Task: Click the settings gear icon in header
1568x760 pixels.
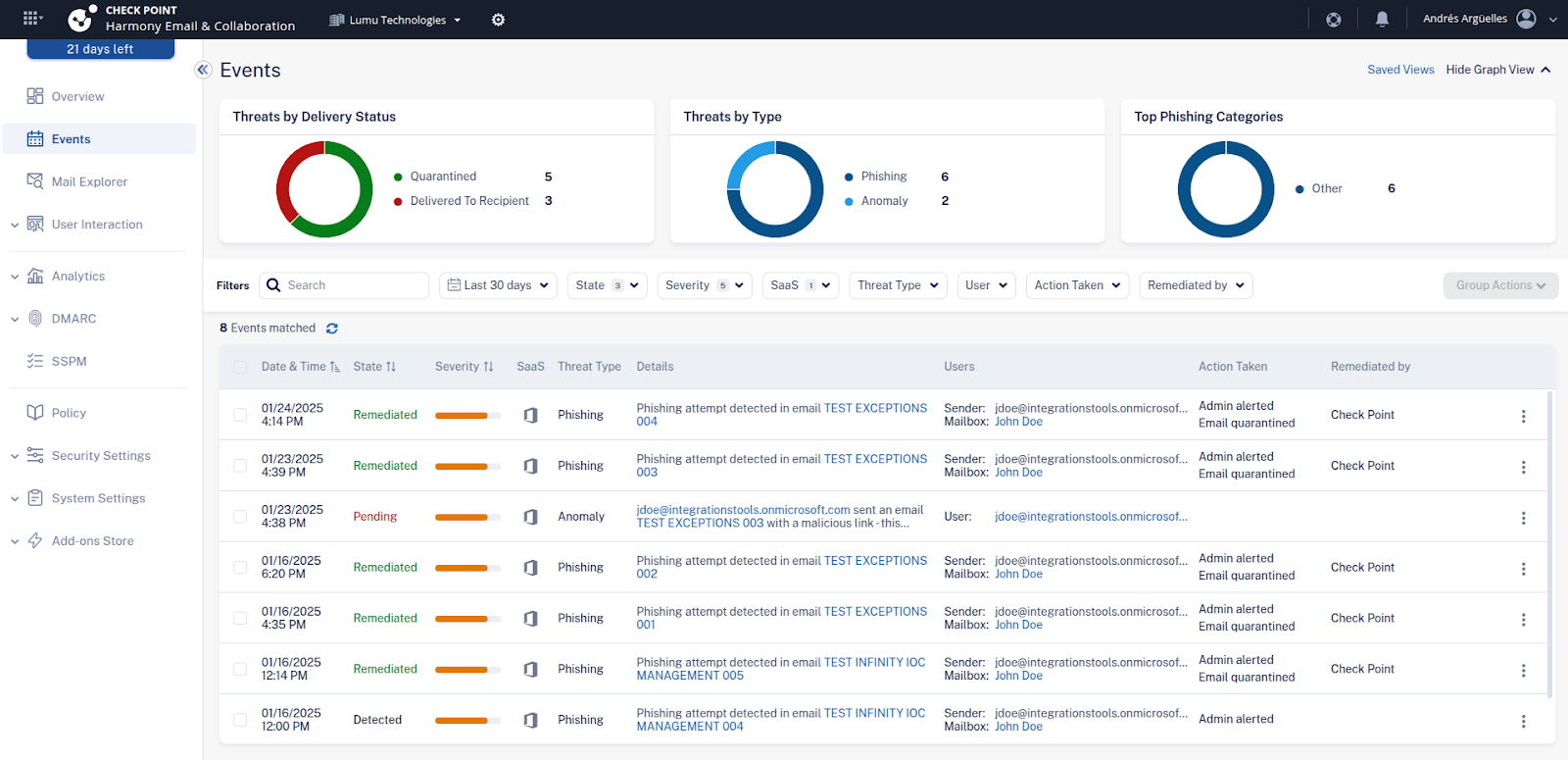Action: (x=498, y=20)
